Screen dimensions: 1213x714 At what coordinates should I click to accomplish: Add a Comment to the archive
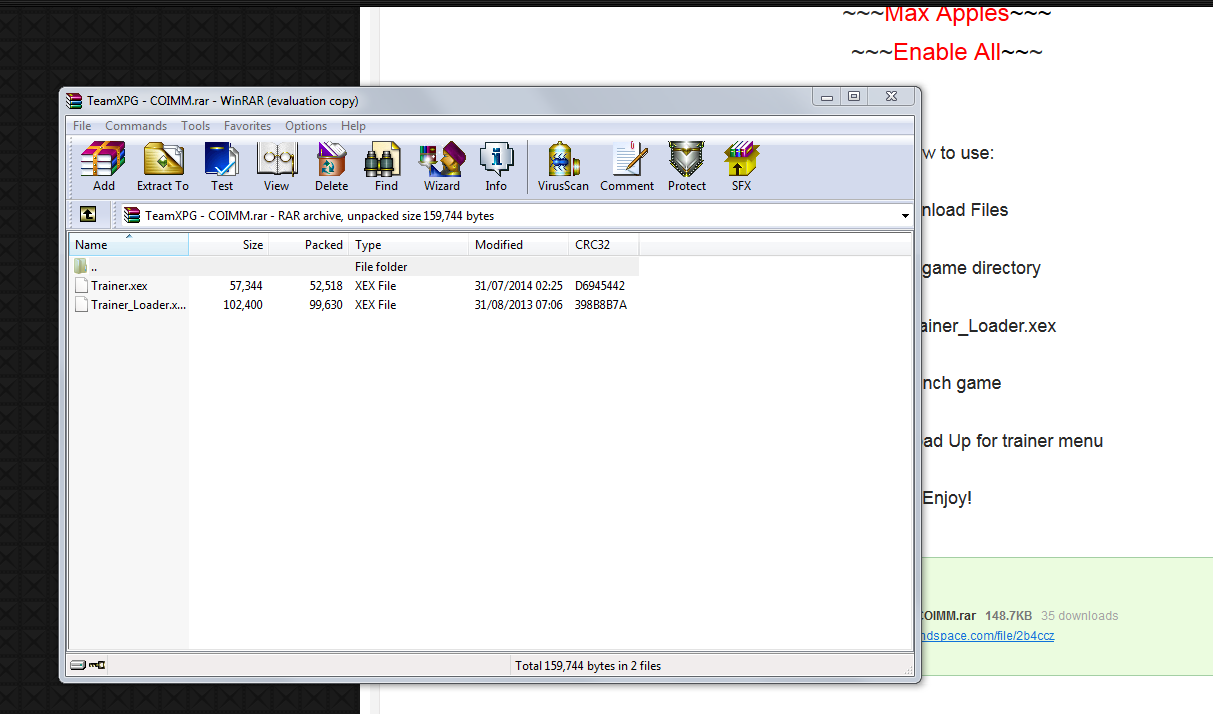[x=627, y=166]
